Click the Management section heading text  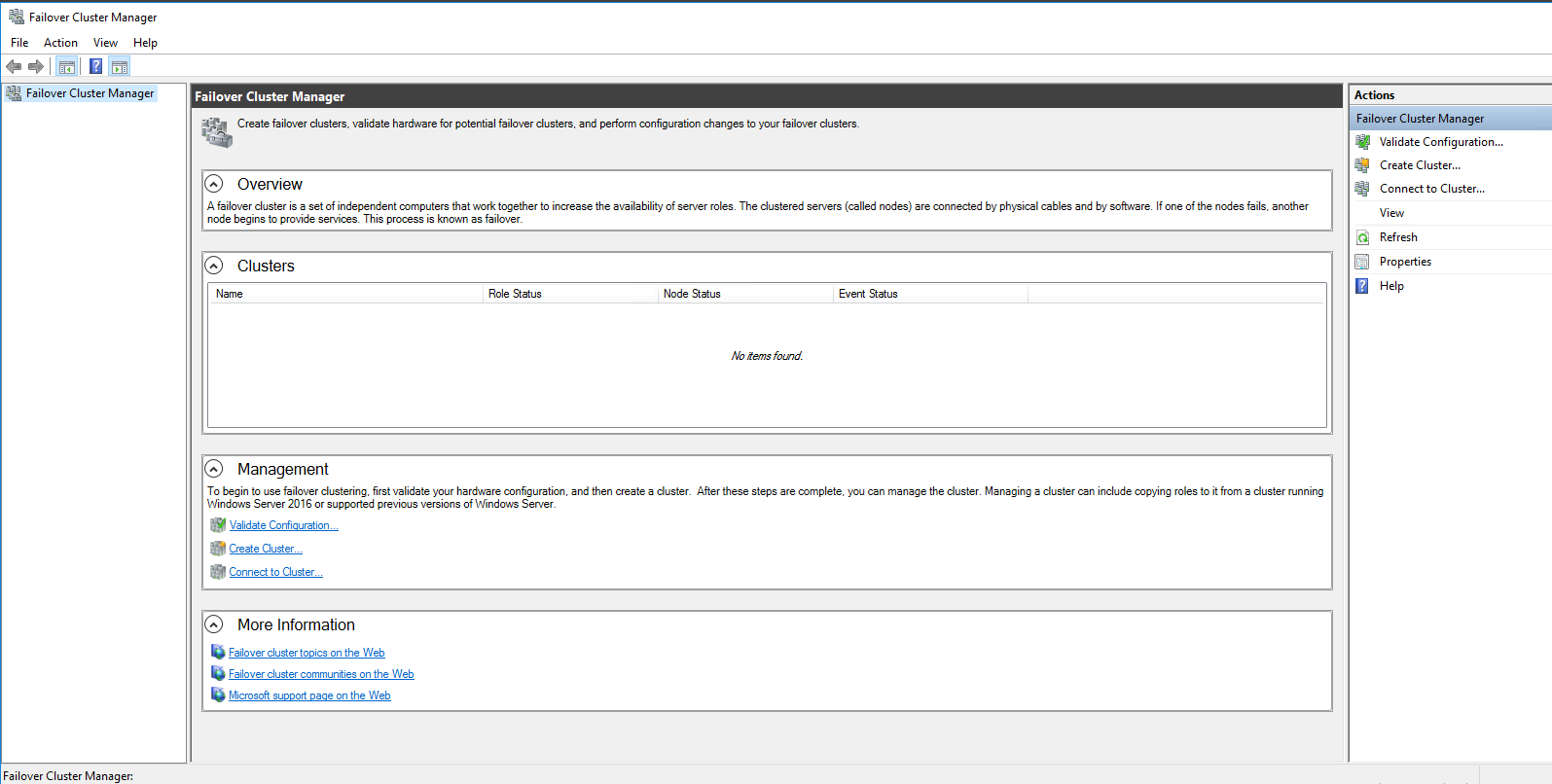(283, 469)
